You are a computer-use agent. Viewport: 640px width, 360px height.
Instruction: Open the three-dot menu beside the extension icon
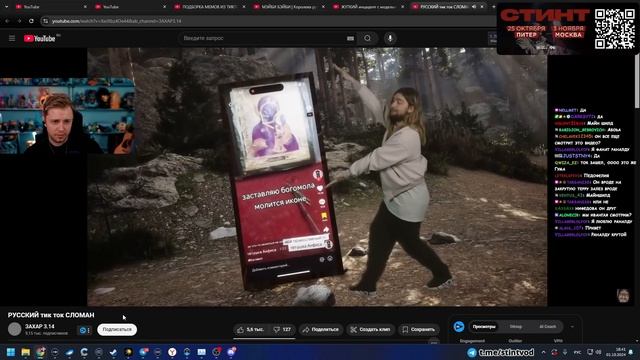(89, 330)
